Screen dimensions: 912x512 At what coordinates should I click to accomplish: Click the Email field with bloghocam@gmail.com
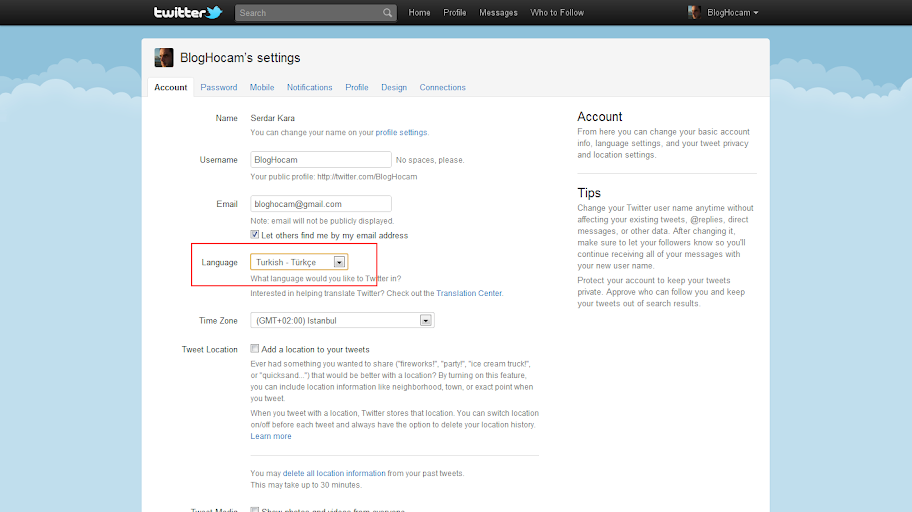click(x=321, y=204)
